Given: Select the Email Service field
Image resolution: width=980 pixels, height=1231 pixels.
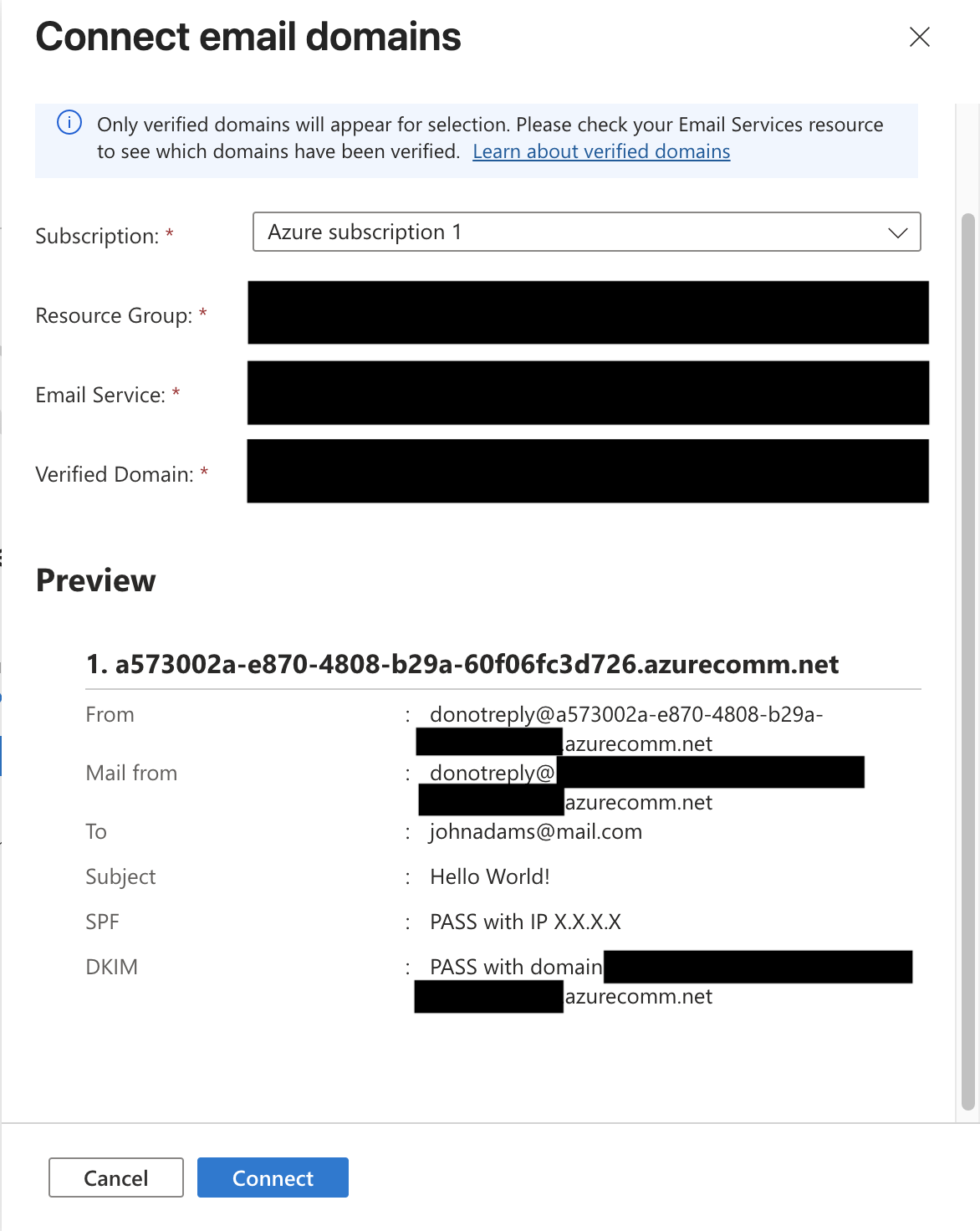Looking at the screenshot, I should [588, 393].
